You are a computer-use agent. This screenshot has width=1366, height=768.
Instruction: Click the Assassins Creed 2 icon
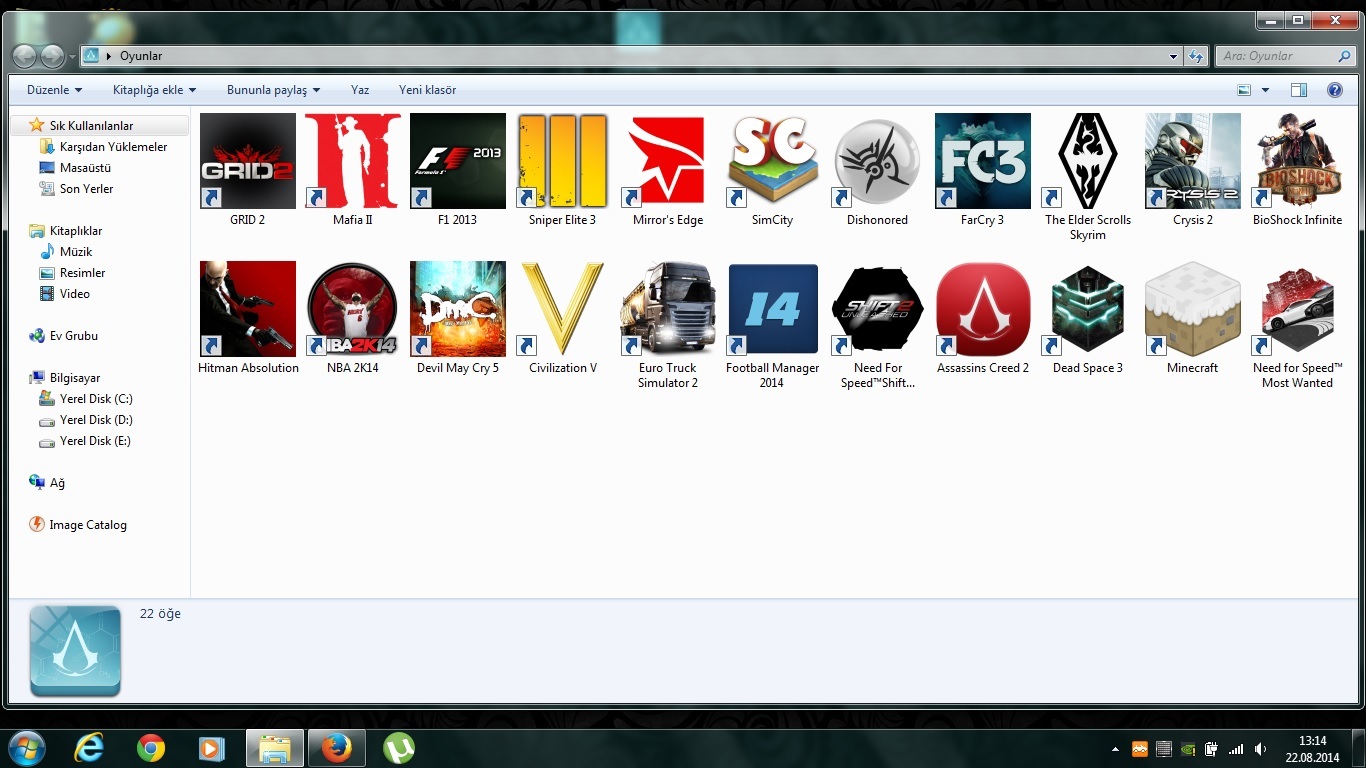pos(983,309)
